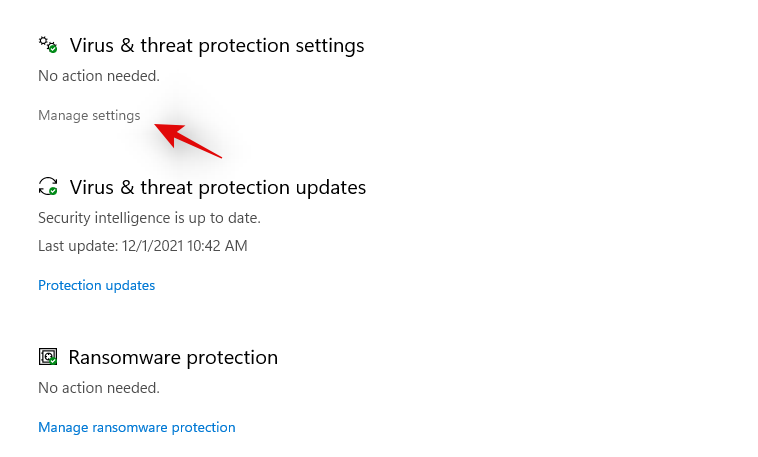The height and width of the screenshot is (457, 758).
Task: Click the word "Ransomware" in the bottom link
Action: tap(130, 427)
